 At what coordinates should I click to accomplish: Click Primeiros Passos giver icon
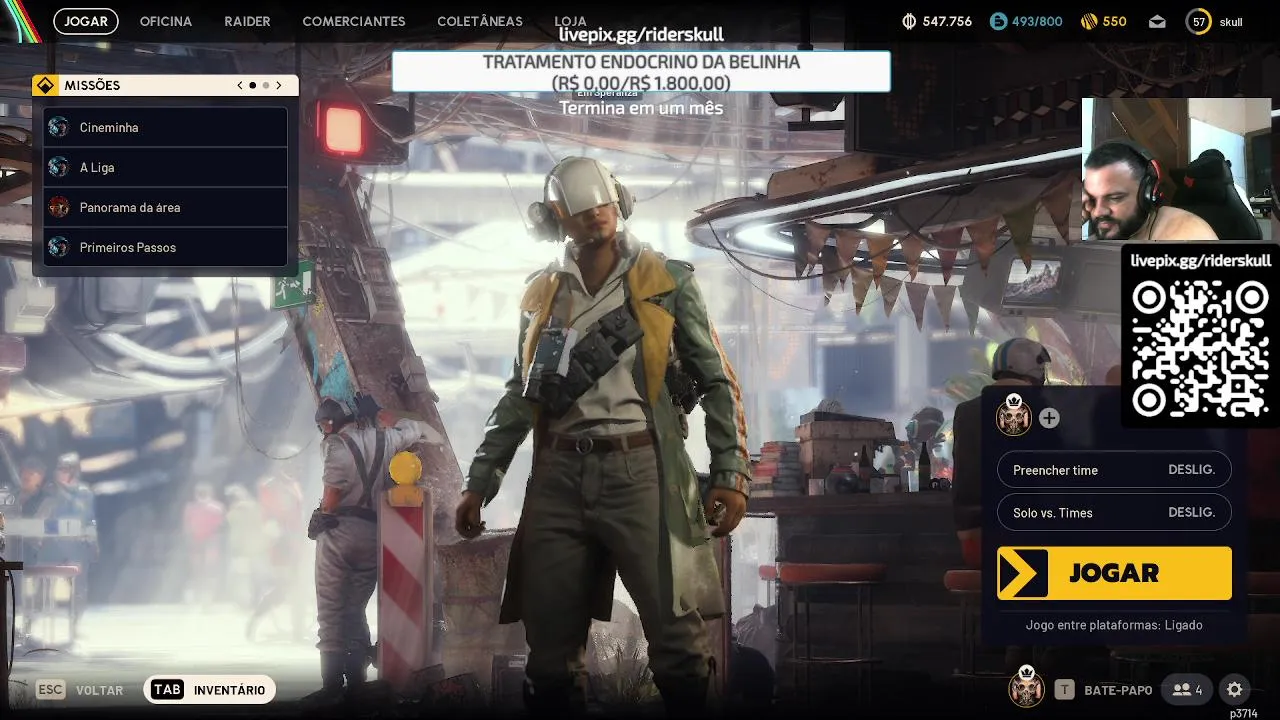point(59,247)
